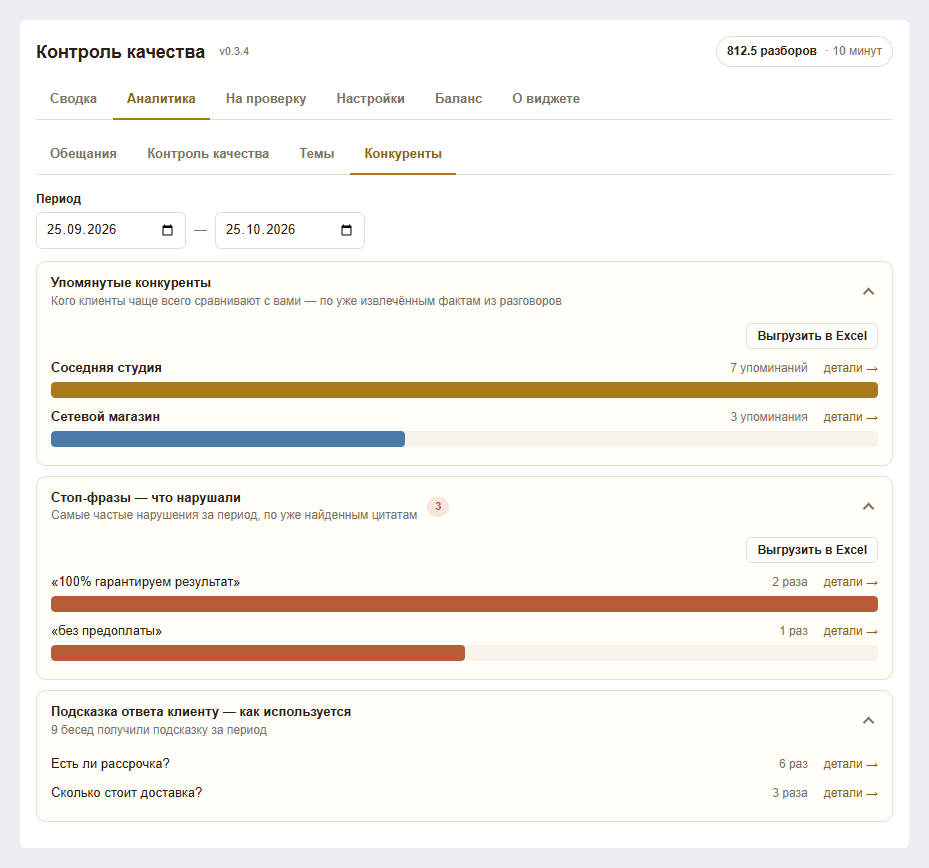Focus the start date field 25.09.2026
929x868 pixels.
click(111, 230)
